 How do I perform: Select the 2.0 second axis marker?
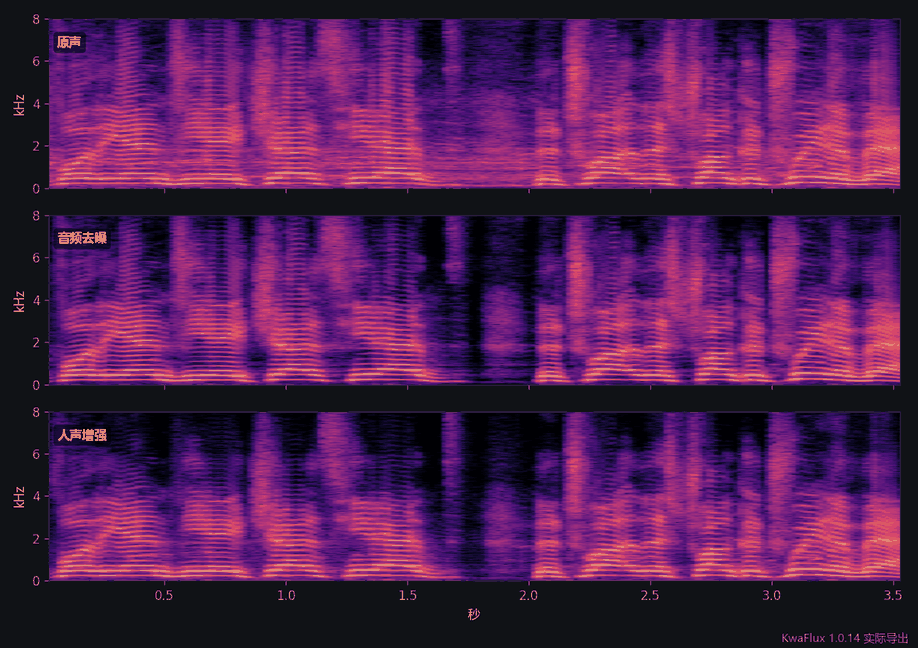point(529,595)
